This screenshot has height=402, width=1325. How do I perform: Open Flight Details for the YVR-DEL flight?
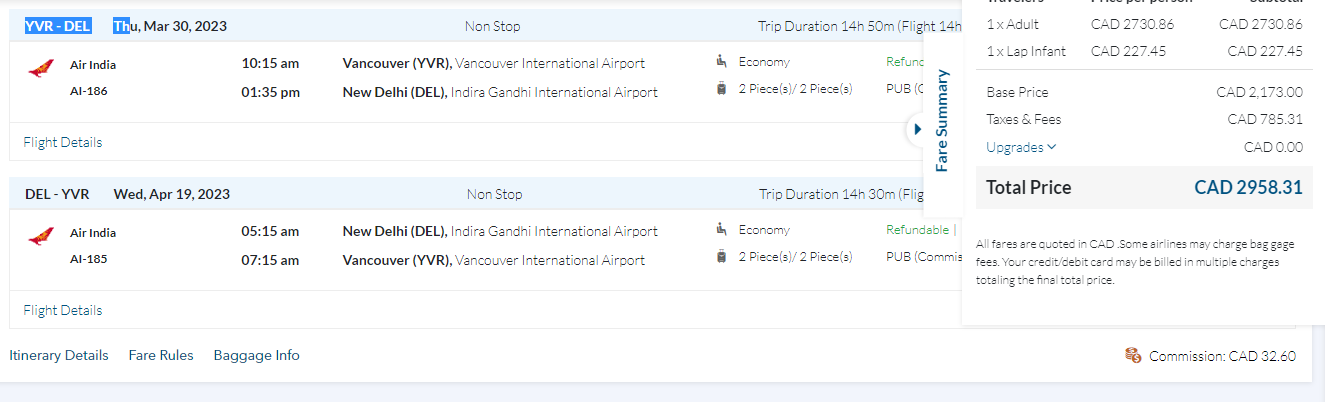click(63, 142)
